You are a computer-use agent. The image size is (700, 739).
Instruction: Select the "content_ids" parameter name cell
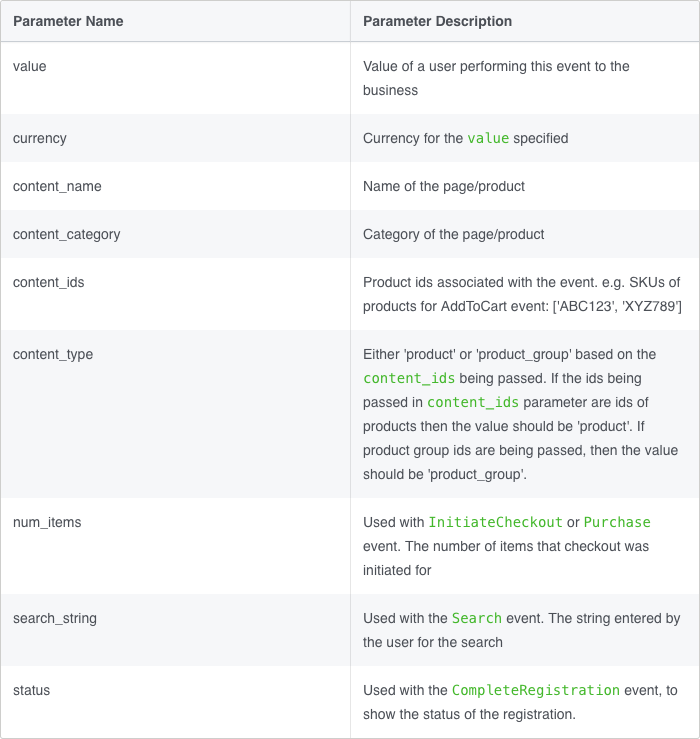(49, 282)
